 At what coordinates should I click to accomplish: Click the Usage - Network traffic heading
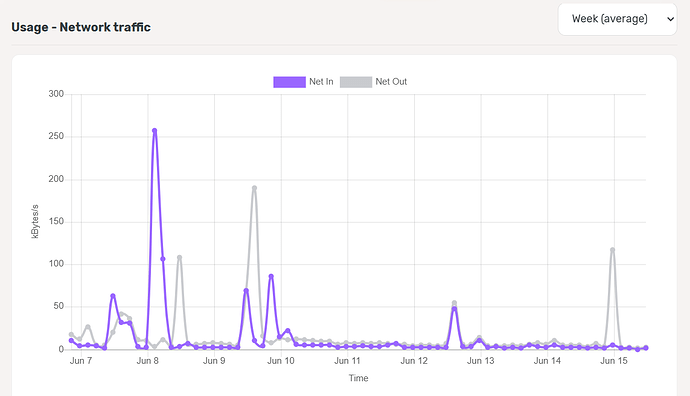click(81, 27)
